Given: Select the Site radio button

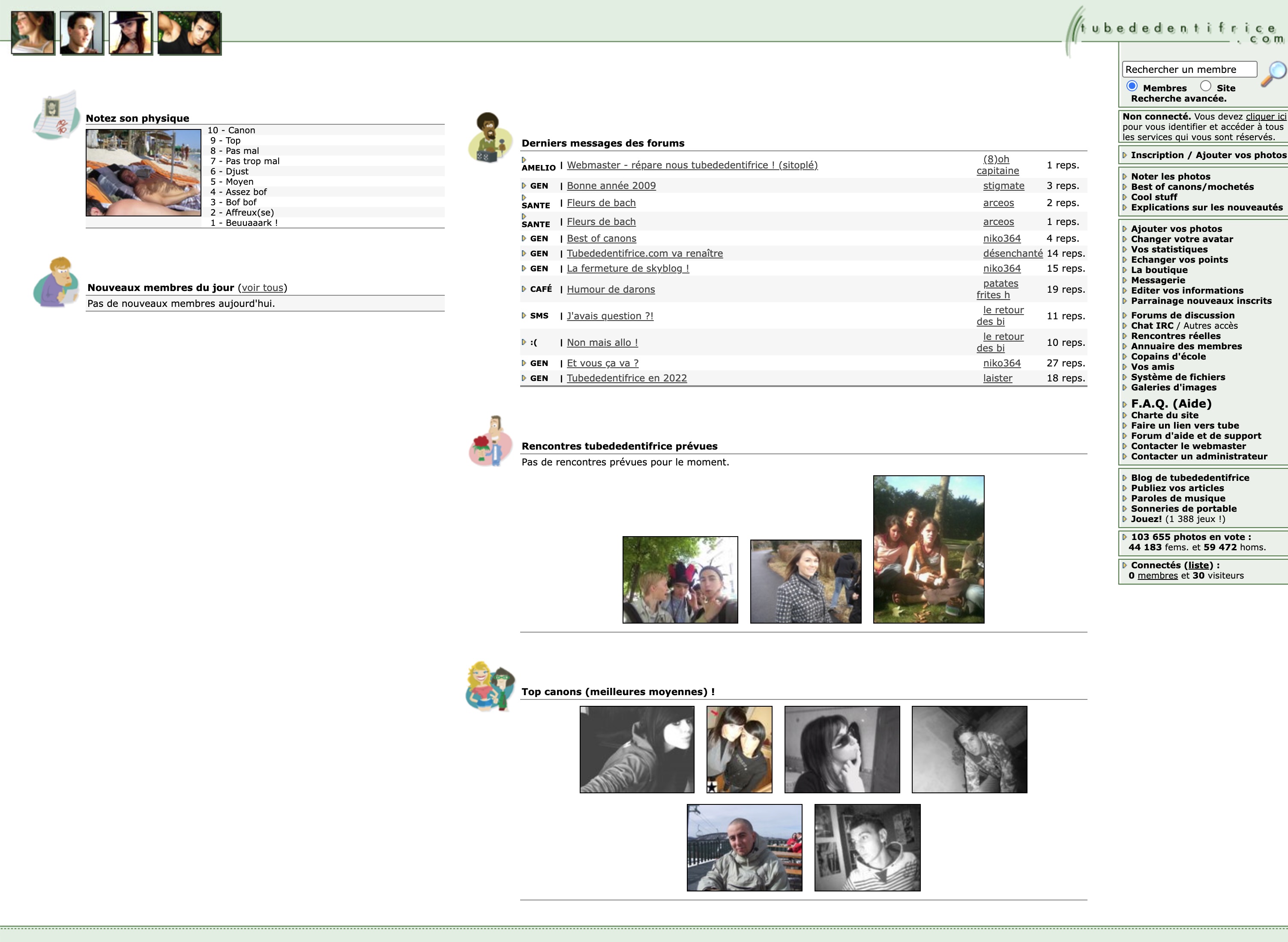Looking at the screenshot, I should click(x=1205, y=87).
